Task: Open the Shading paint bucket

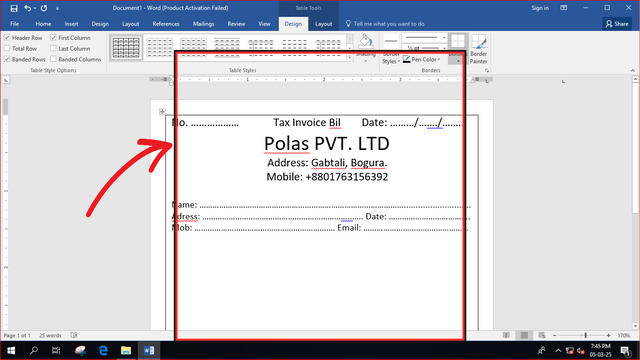Action: 366,41
